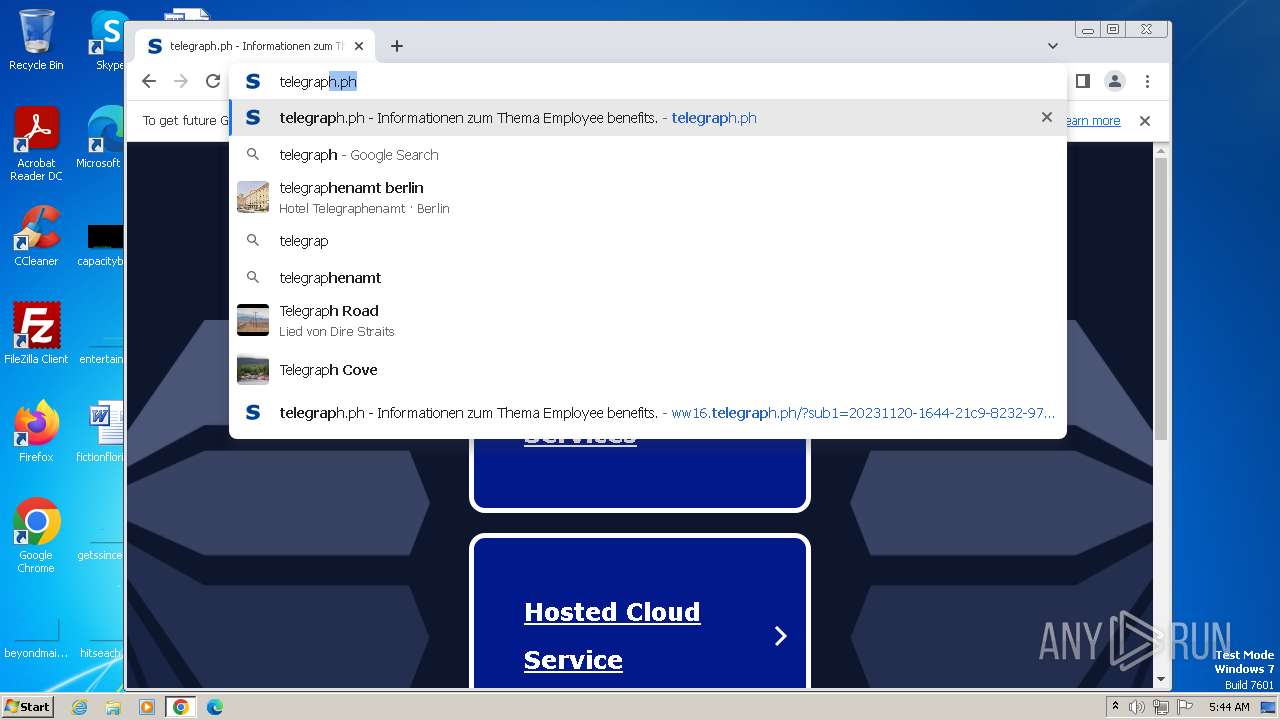The height and width of the screenshot is (720, 1280).
Task: Open Microsoft Edge from taskbar
Action: [x=214, y=707]
